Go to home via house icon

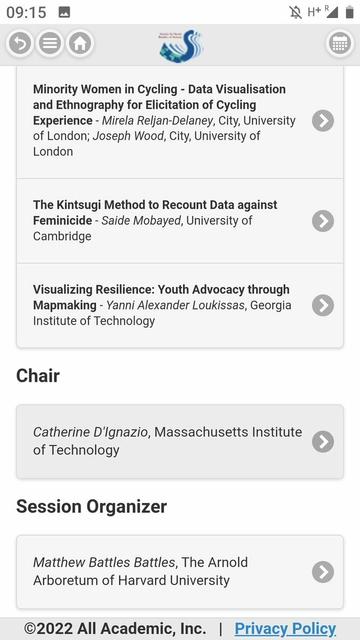tap(80, 43)
